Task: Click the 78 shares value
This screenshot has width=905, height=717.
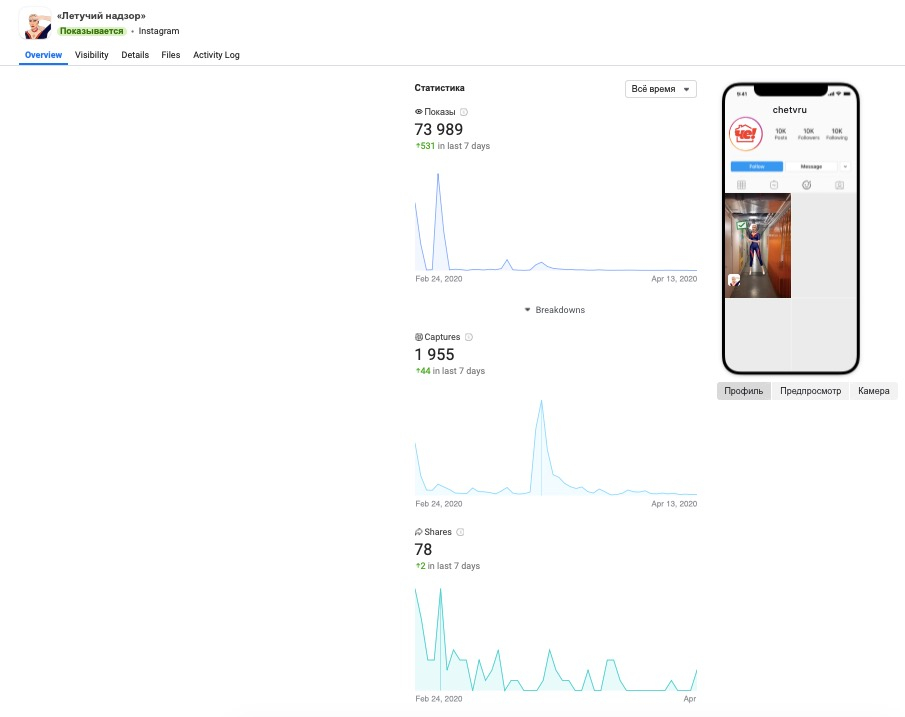Action: tap(423, 550)
